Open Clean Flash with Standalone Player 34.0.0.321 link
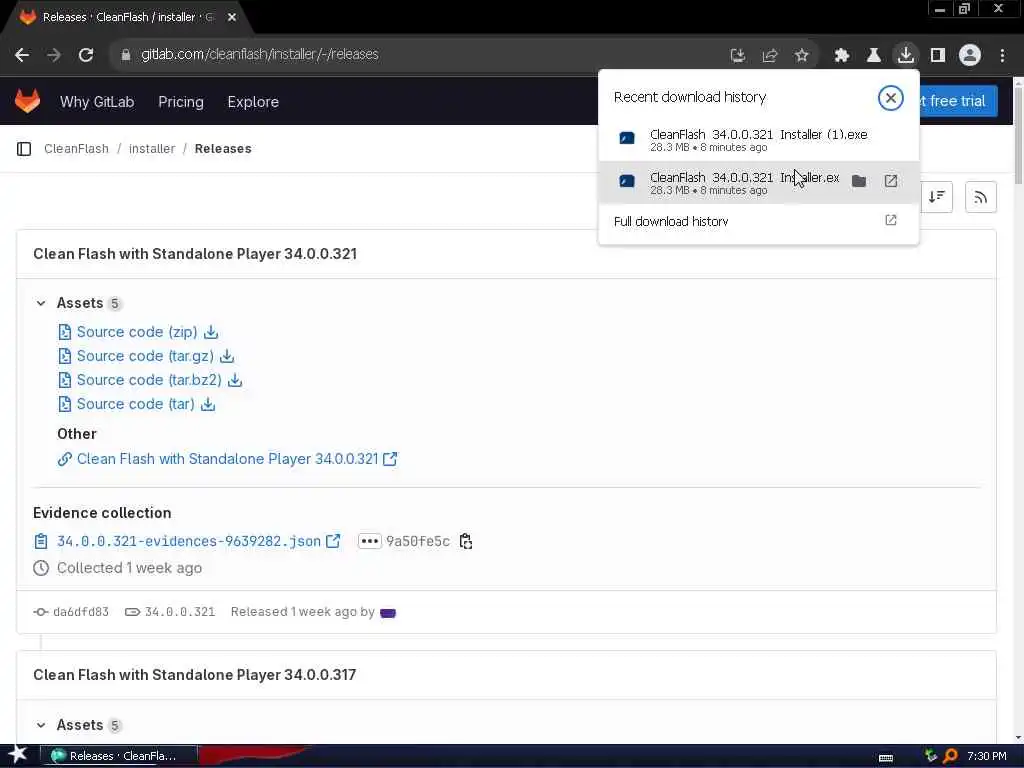 pyautogui.click(x=227, y=459)
